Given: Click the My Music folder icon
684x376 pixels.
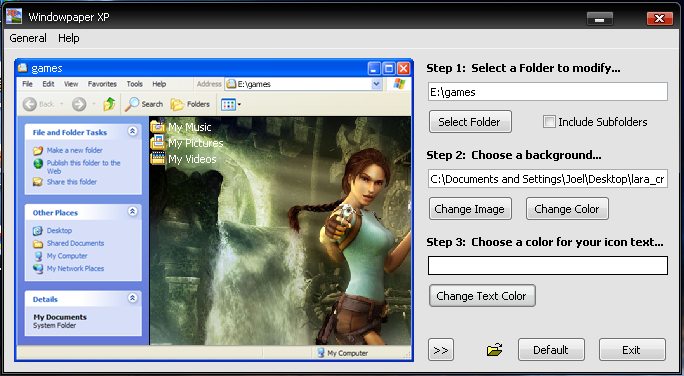Looking at the screenshot, I should click(x=157, y=126).
